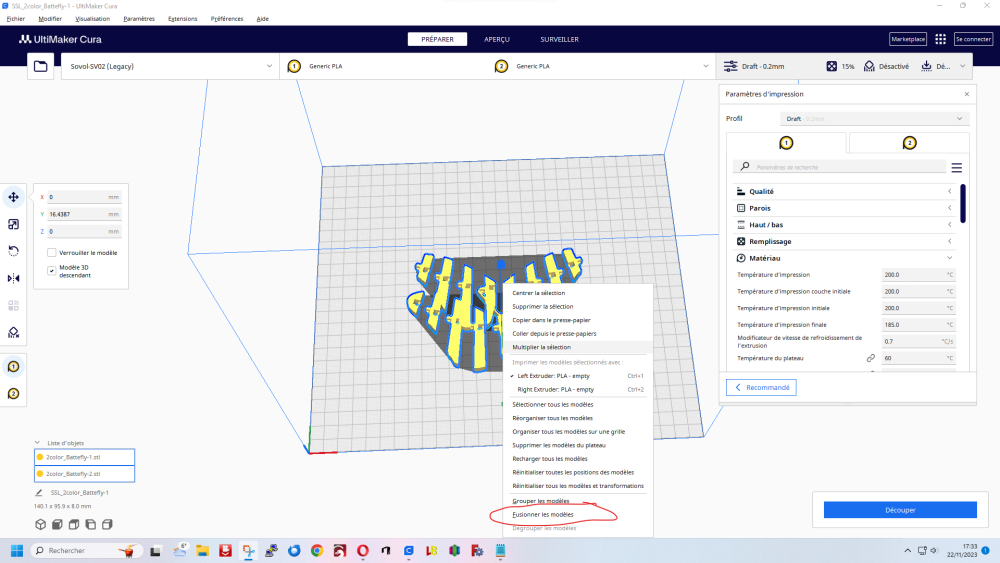
Task: Click the Recommandé button
Action: pos(761,388)
